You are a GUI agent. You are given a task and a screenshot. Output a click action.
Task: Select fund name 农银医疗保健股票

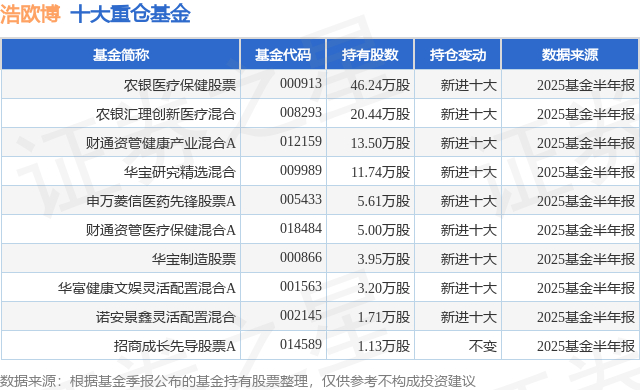pos(180,85)
